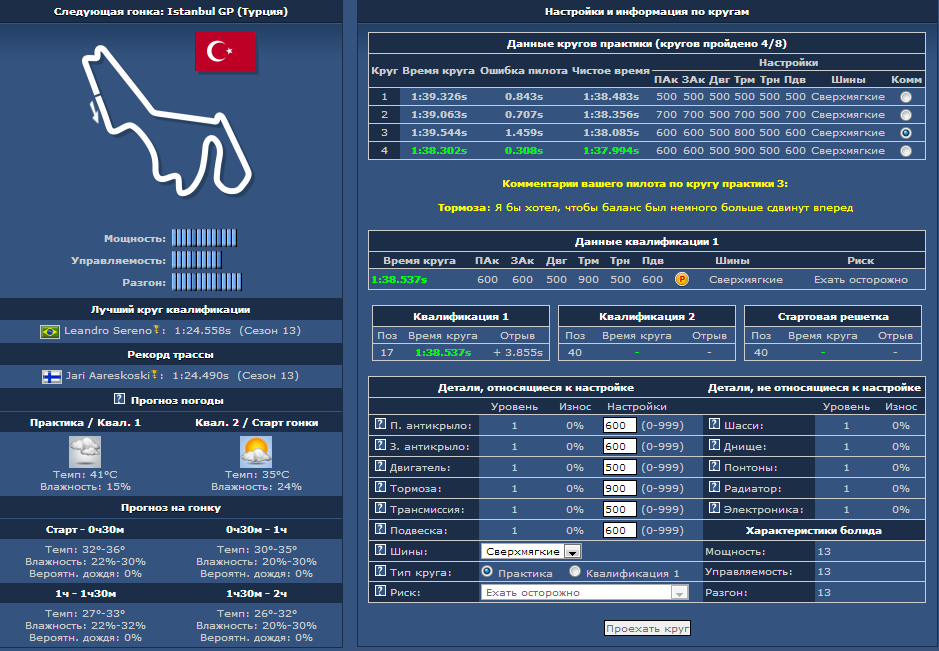Click the help icon beside Шасси
Screen dimensions: 939x651
click(714, 425)
